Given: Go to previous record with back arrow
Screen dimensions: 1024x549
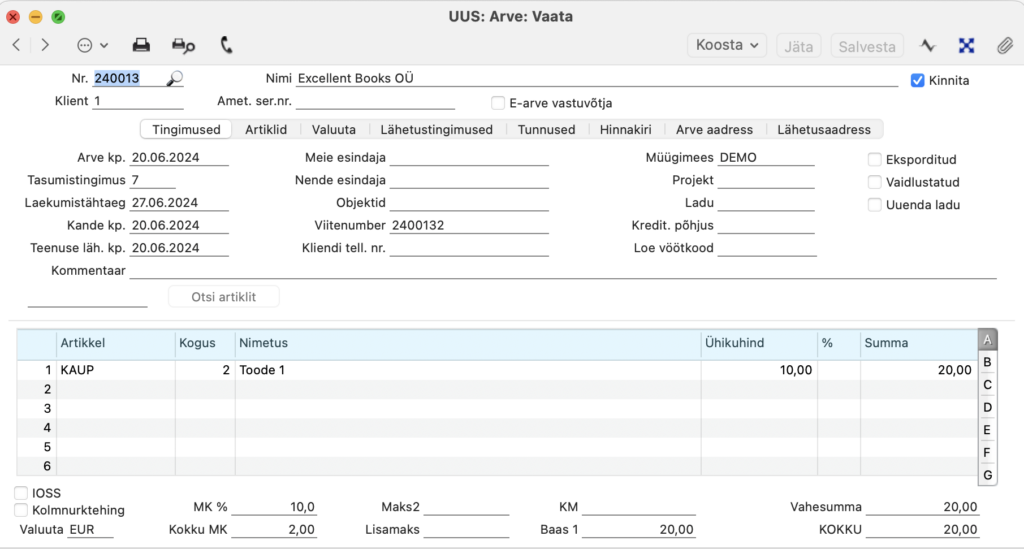Looking at the screenshot, I should 17,45.
